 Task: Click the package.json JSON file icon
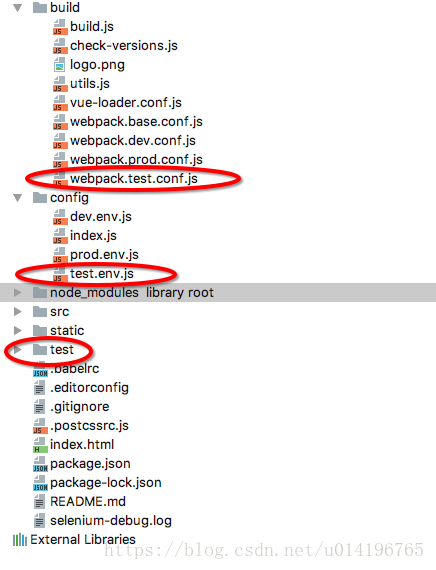pos(40,464)
